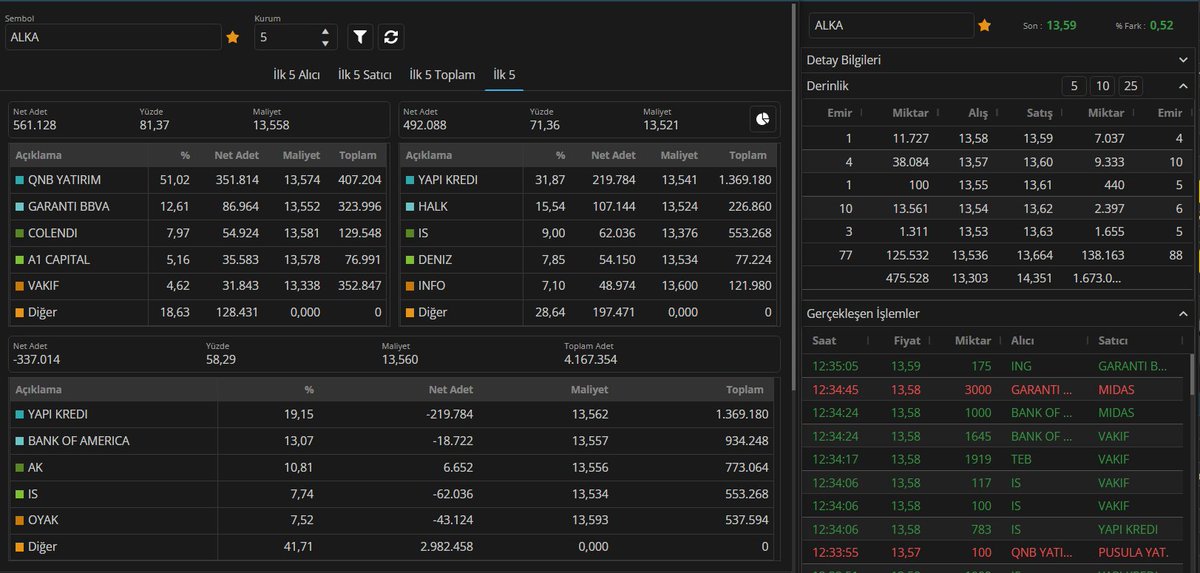
Task: Click the COLENDI green color square
Action: coord(20,233)
